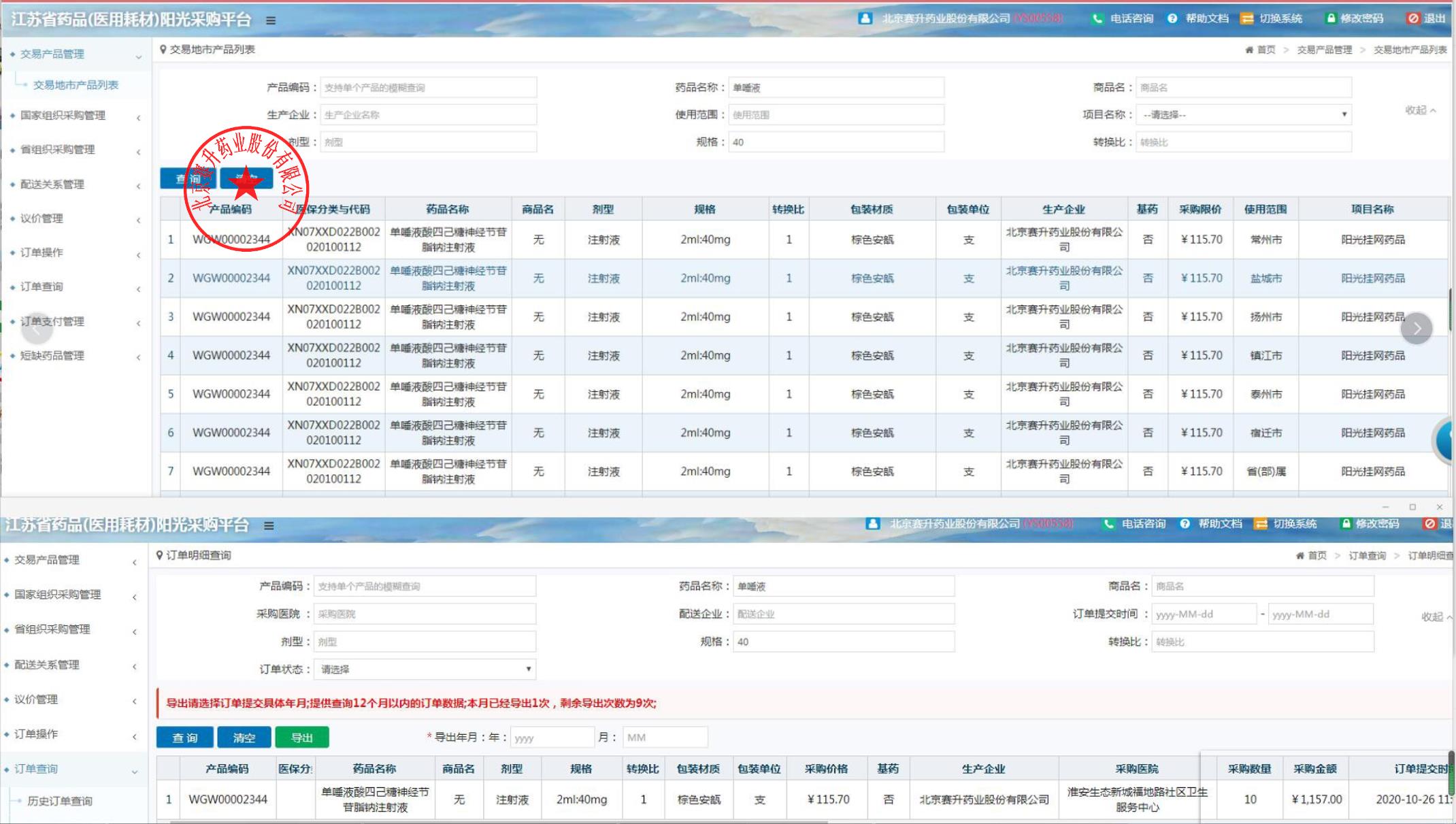
Task: Toggle the hamburger menu in upper window
Action: (271, 20)
